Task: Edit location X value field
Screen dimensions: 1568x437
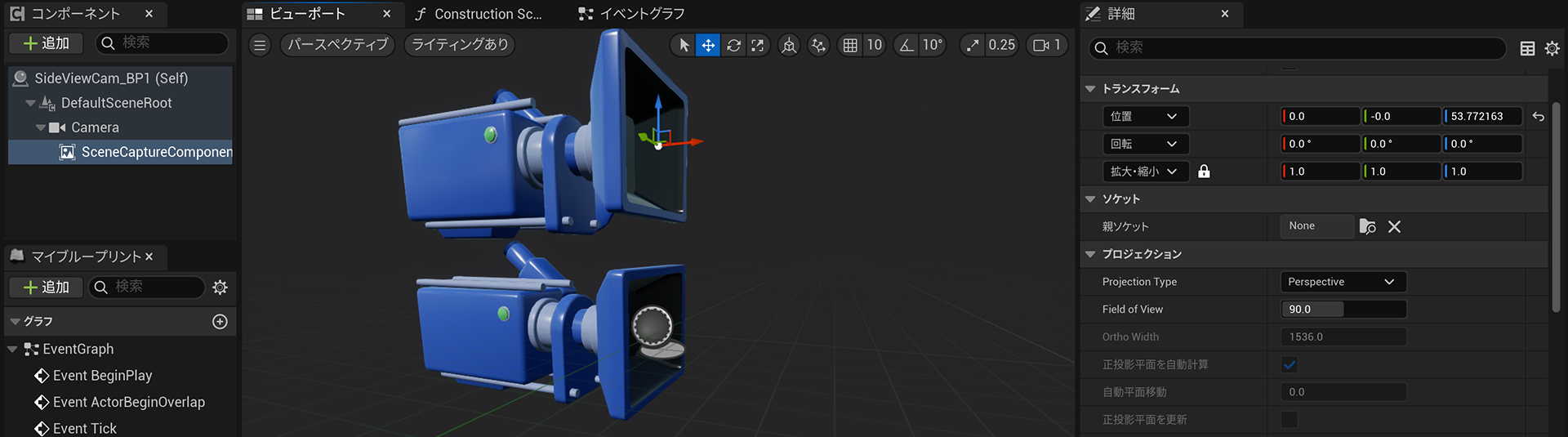Action: [1321, 117]
